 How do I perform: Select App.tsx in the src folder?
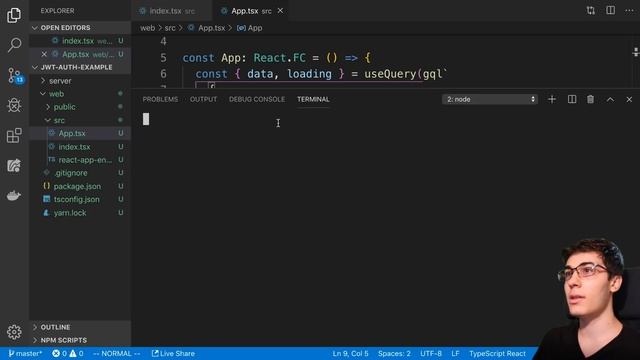[80, 133]
